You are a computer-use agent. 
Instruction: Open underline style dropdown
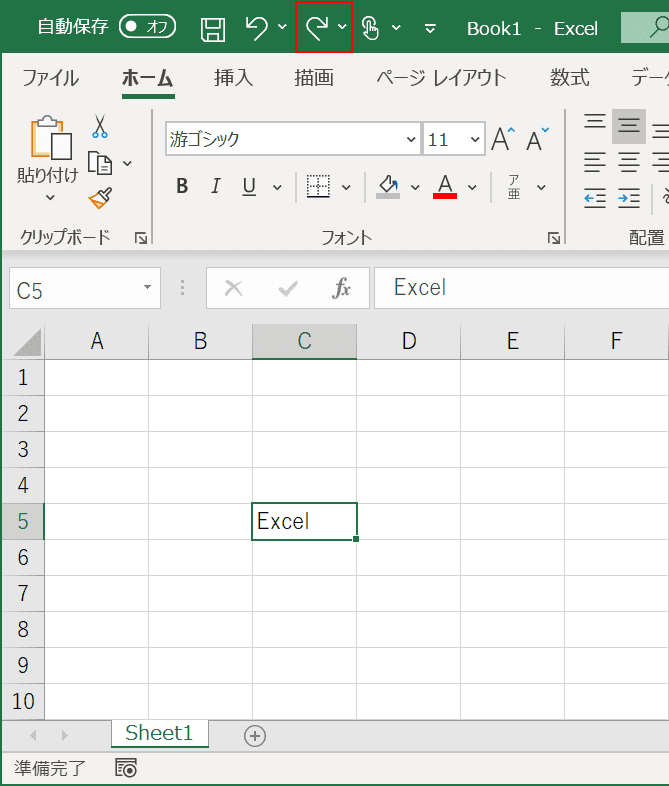[x=277, y=187]
